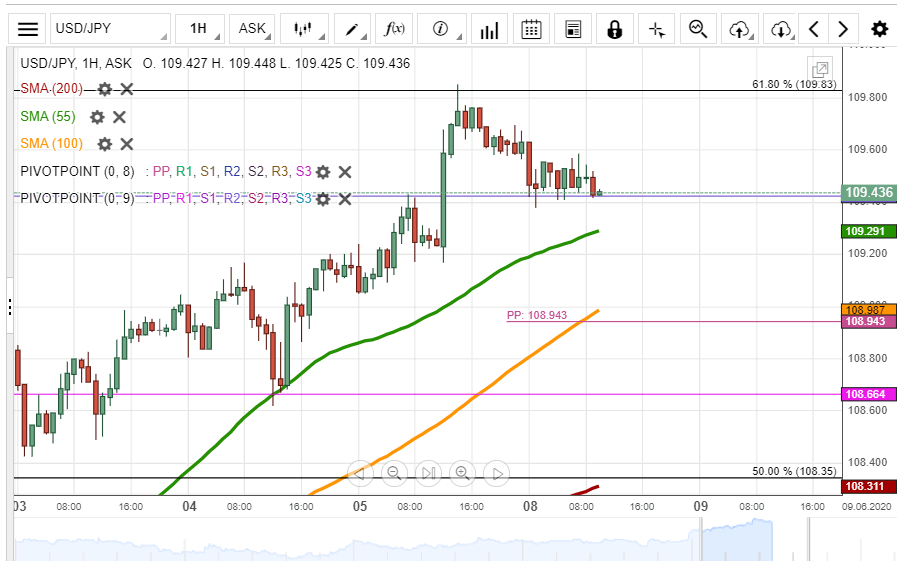Click the cloud download icon
The image size is (906, 561).
tap(781, 29)
